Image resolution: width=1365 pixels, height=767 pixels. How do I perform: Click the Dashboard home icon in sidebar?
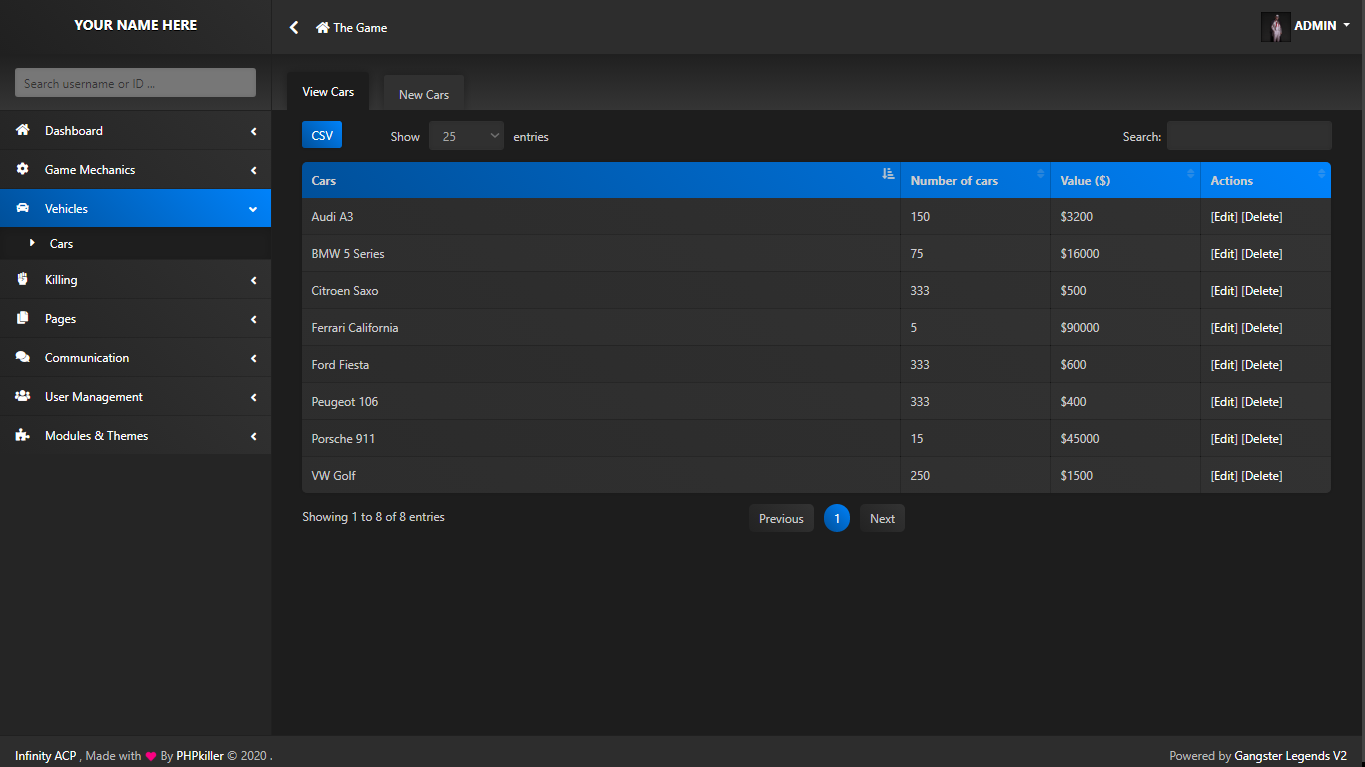22,131
